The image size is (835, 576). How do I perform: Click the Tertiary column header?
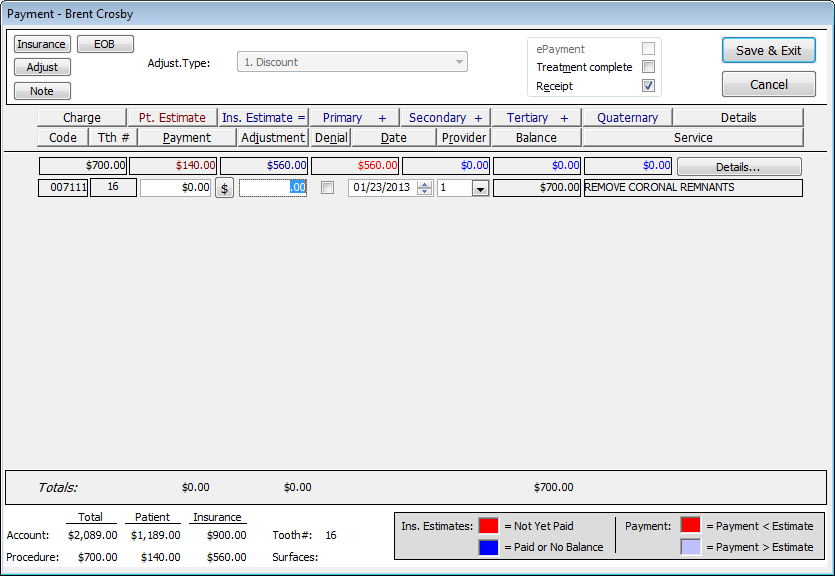coord(537,118)
